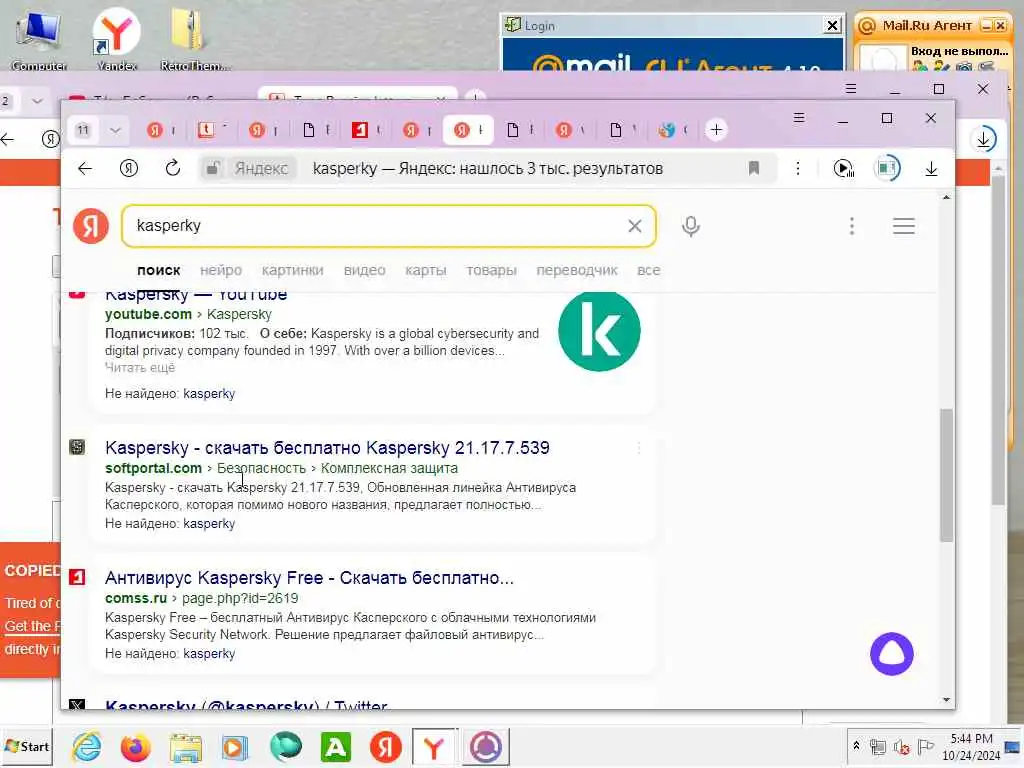The image size is (1024, 768).
Task: Click the red Yandex logo beside the search box
Action: point(91,226)
